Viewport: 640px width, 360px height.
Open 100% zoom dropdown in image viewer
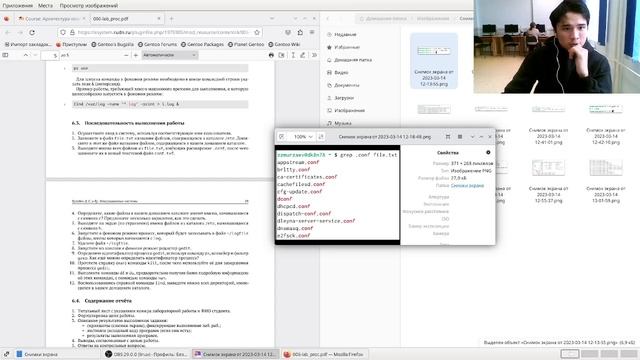[303, 137]
